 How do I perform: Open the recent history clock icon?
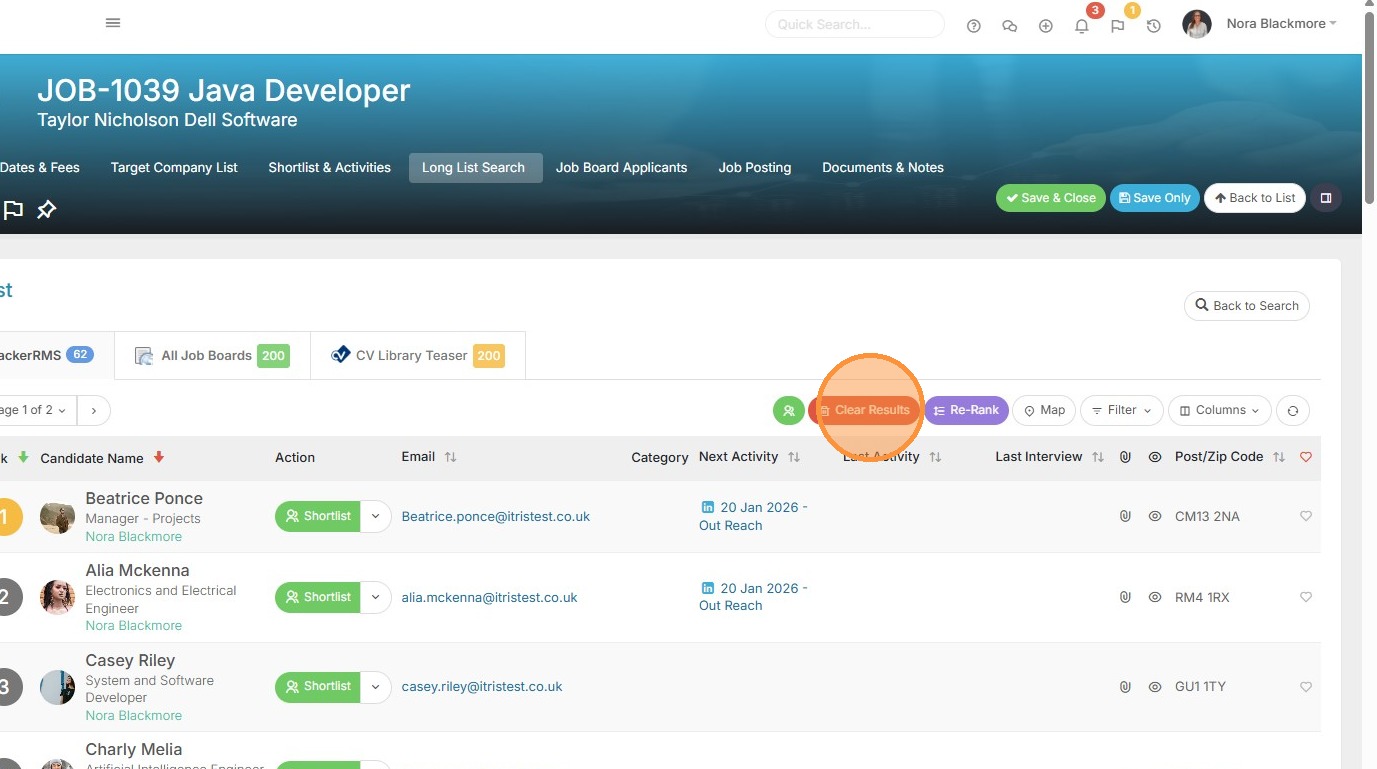(x=1153, y=26)
